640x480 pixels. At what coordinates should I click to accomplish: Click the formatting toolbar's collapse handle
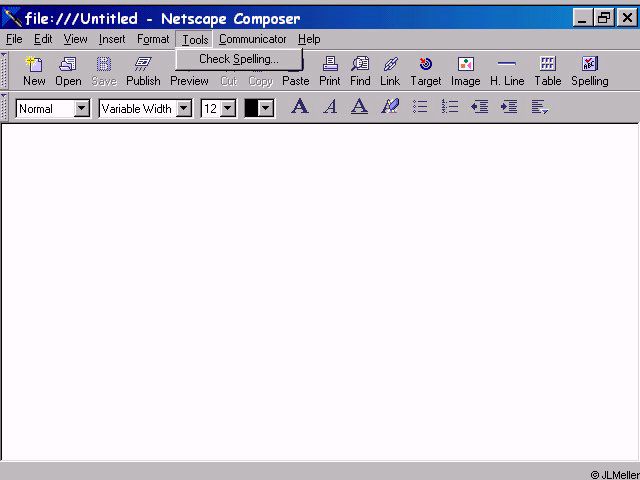pos(4,107)
